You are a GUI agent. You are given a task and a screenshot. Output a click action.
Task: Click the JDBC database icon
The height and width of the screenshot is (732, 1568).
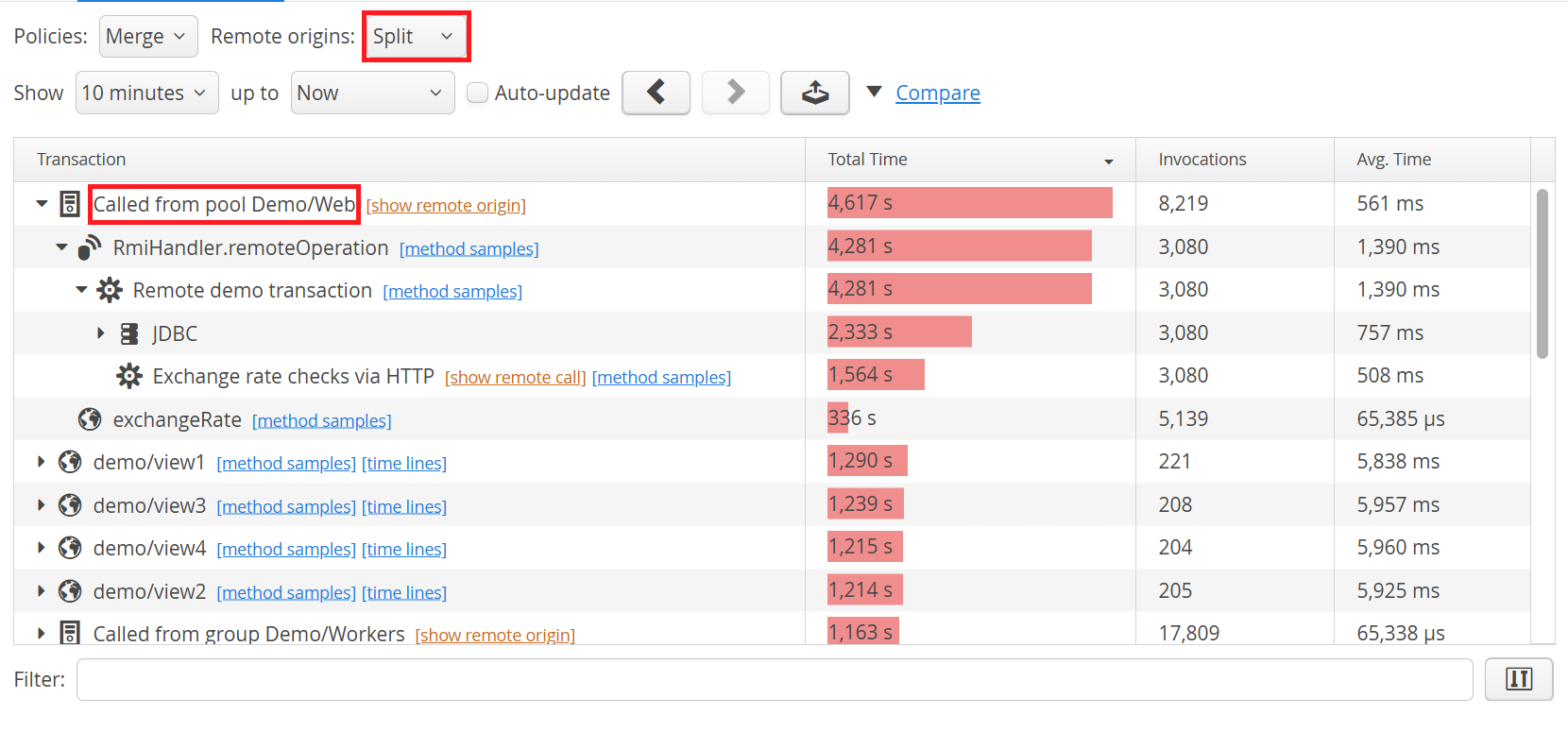129,333
